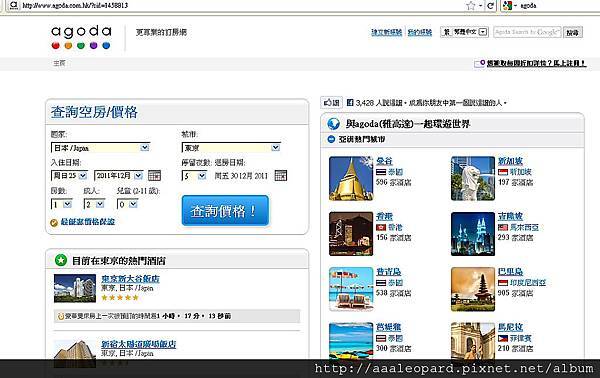The width and height of the screenshot is (600, 378).
Task: Click the Facebook like thumbs-up button
Action: point(331,103)
